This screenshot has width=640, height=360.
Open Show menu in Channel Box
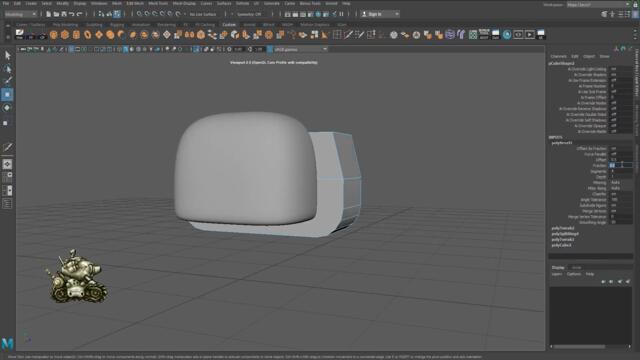click(604, 56)
